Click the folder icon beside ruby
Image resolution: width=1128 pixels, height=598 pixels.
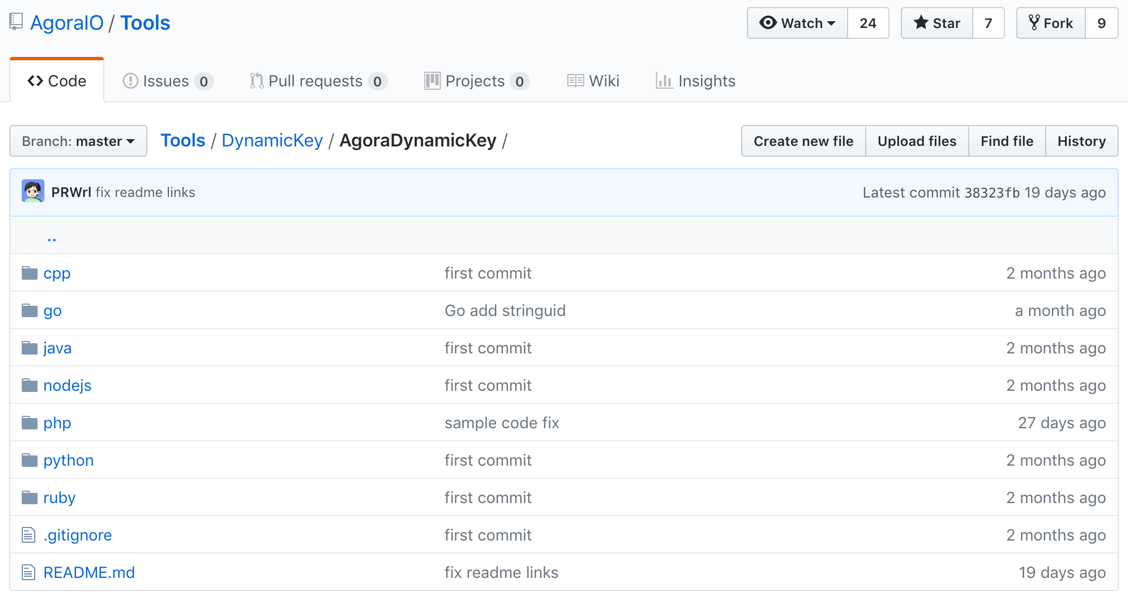click(29, 497)
